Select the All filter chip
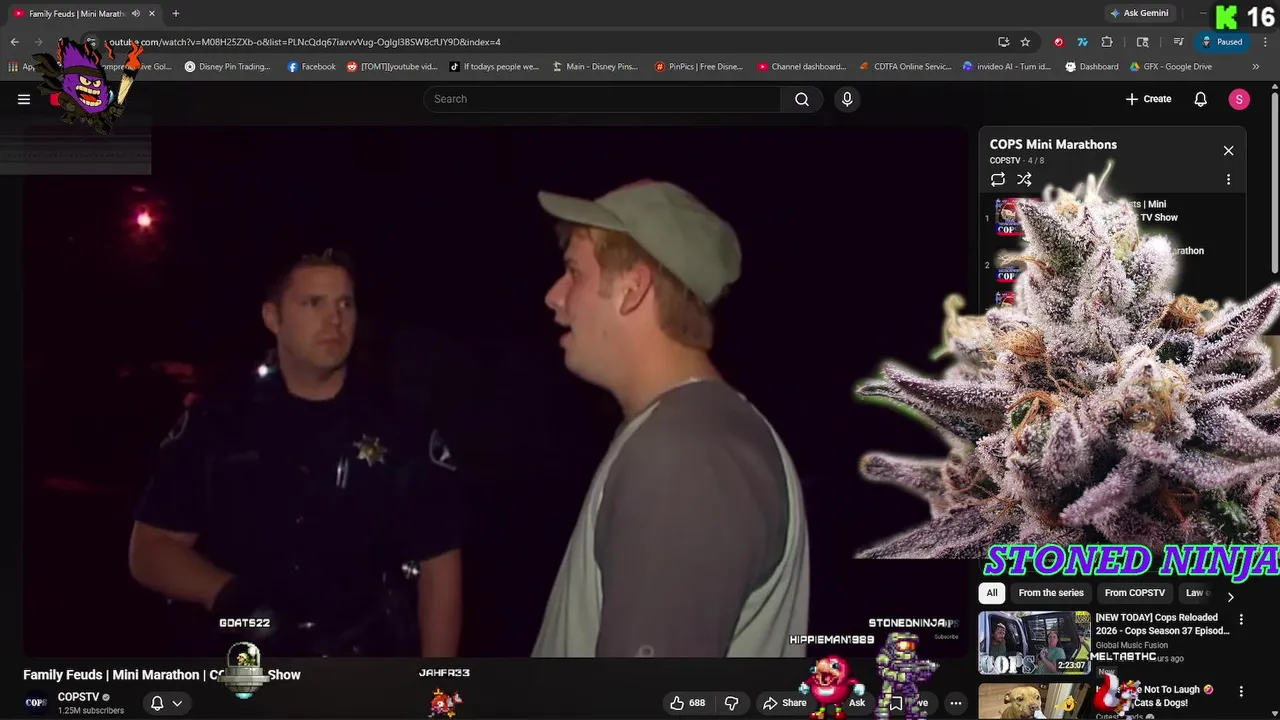The width and height of the screenshot is (1280, 720). coord(992,593)
